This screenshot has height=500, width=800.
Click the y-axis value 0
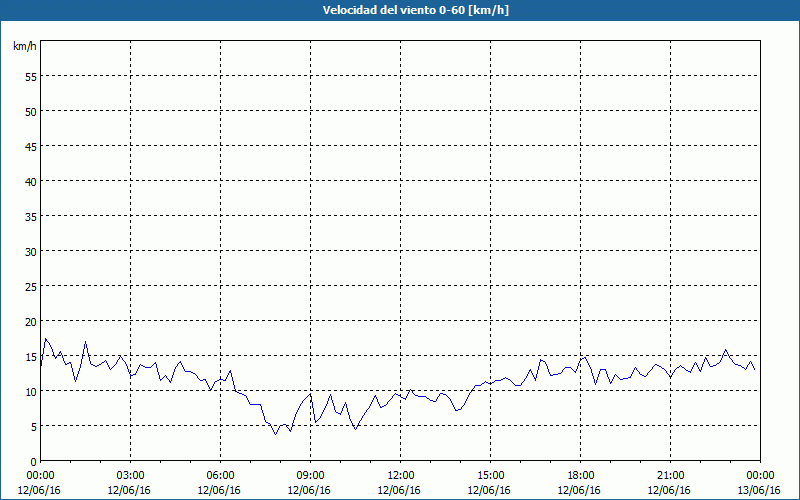pyautogui.click(x=34, y=462)
